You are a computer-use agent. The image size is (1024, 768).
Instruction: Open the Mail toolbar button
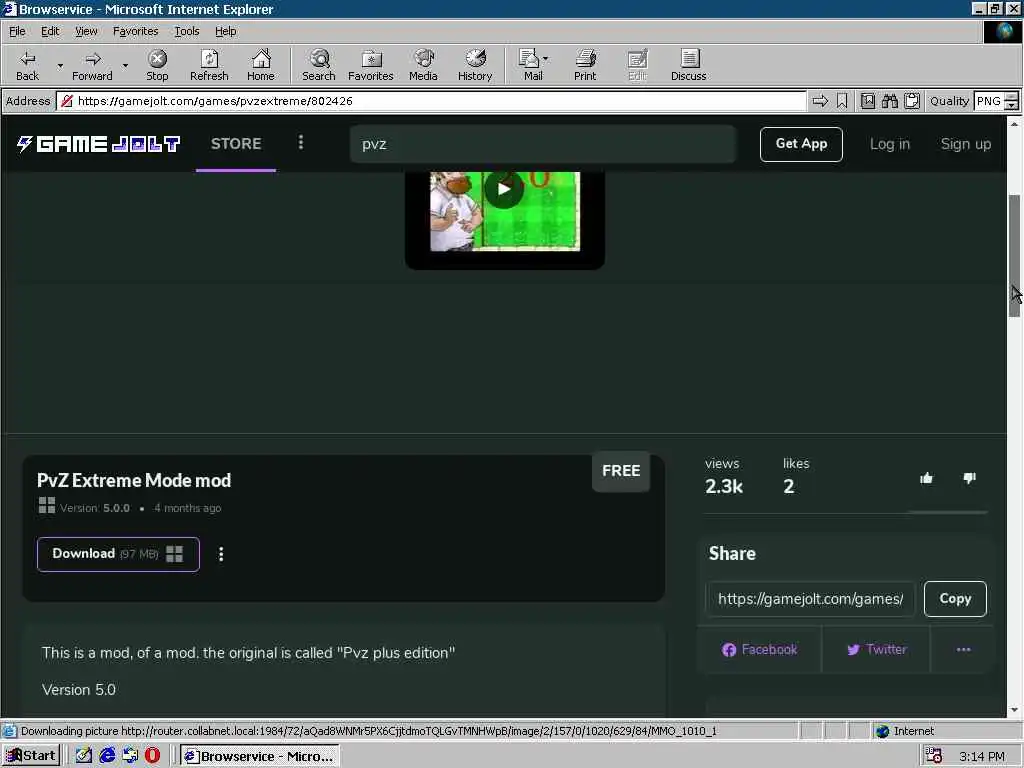pyautogui.click(x=531, y=65)
